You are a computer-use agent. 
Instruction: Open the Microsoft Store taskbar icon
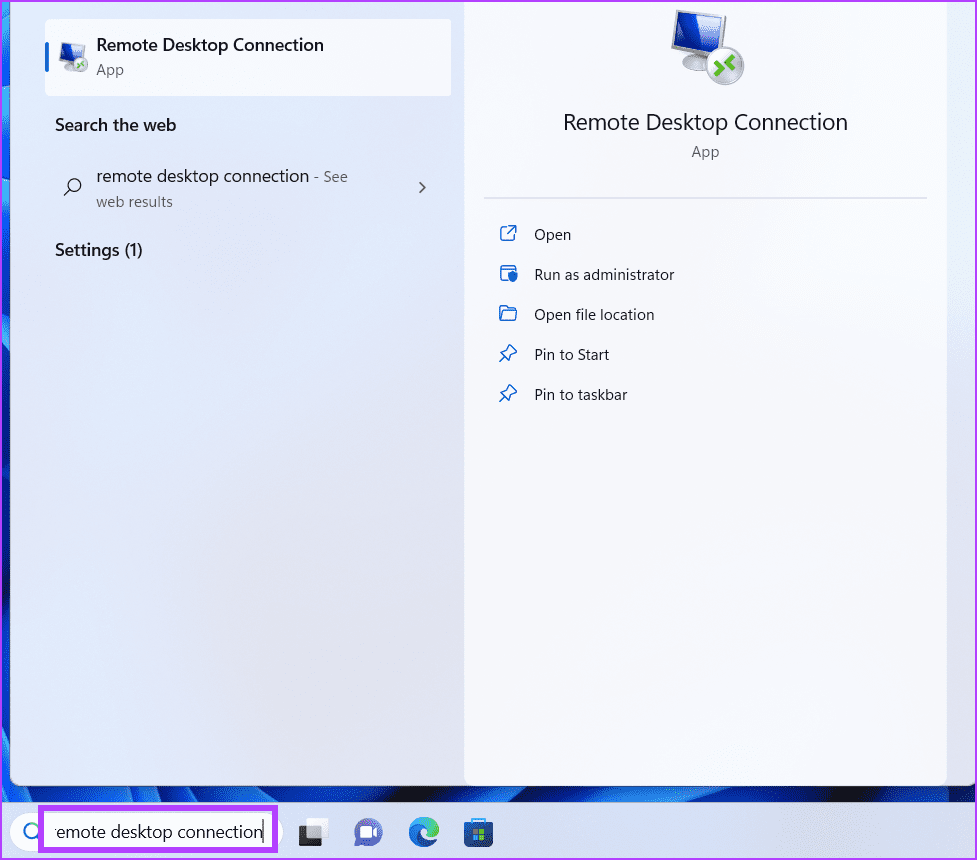click(x=479, y=833)
